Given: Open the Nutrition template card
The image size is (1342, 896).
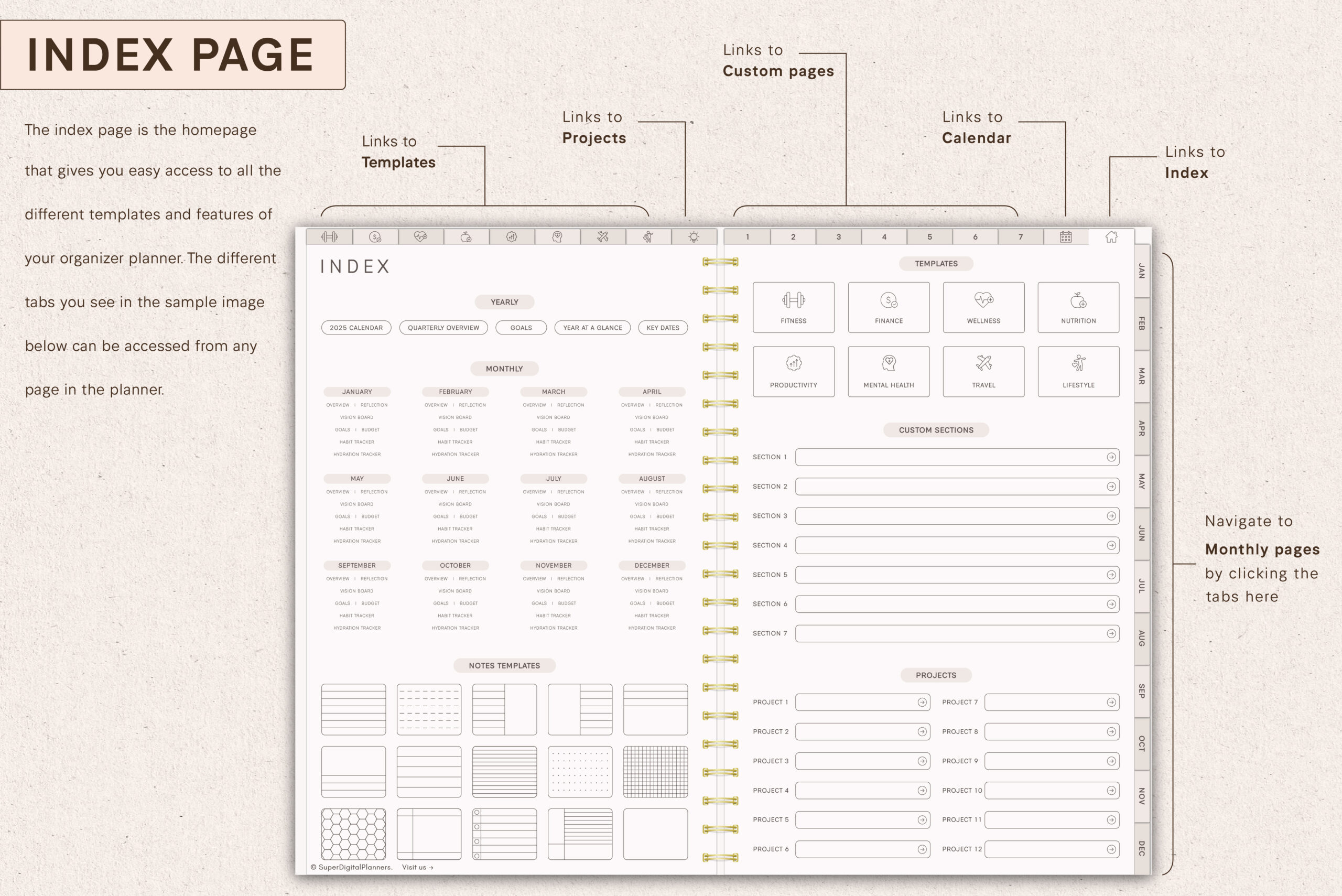Looking at the screenshot, I should pos(1078,307).
